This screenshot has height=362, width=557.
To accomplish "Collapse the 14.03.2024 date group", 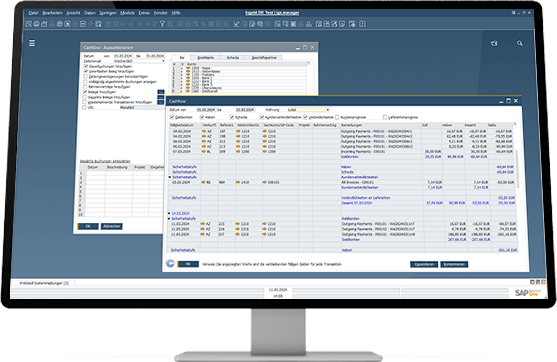I will 169,214.
